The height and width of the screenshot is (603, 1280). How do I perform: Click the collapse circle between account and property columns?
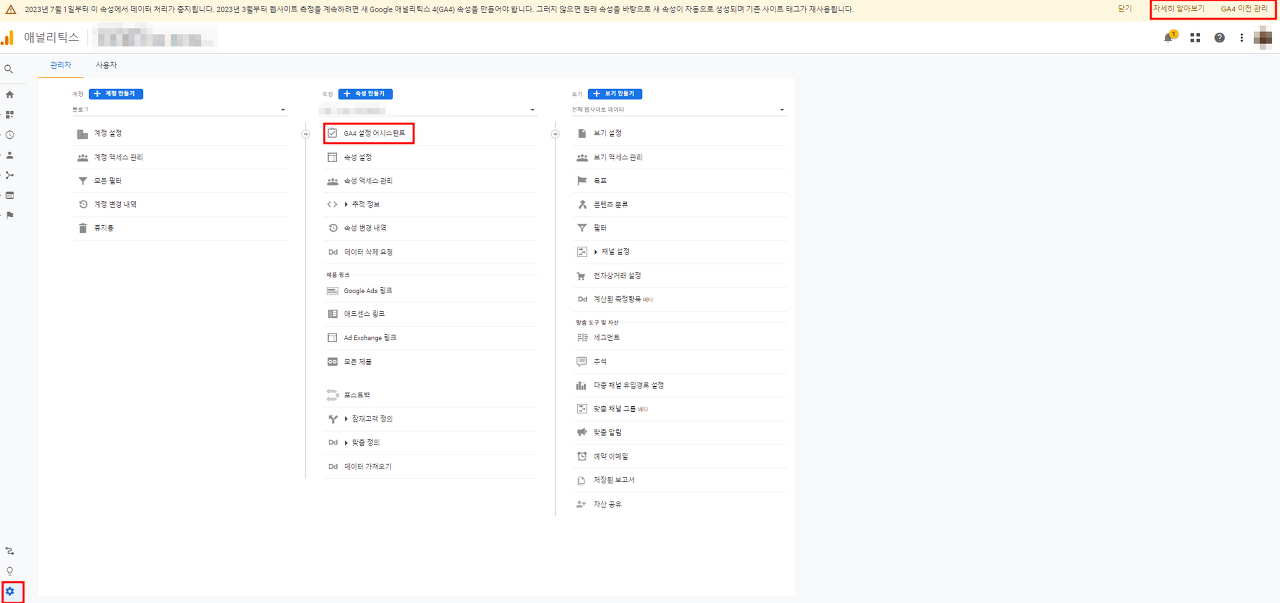(x=306, y=133)
